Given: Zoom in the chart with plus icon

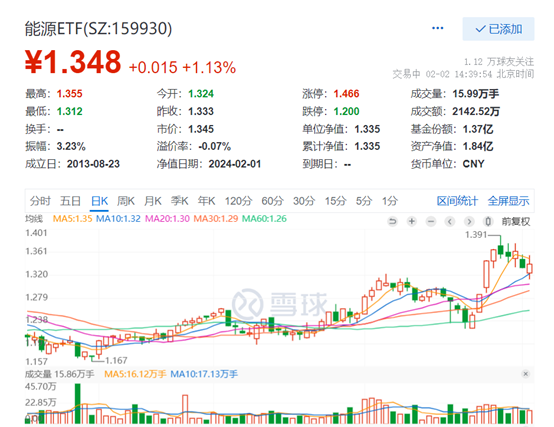Looking at the screenshot, I should (412, 221).
